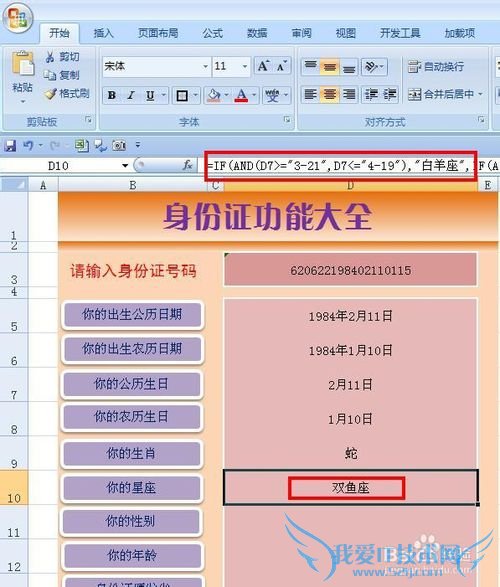The width and height of the screenshot is (500, 587).
Task: Toggle italic formatting
Action: coord(131,95)
